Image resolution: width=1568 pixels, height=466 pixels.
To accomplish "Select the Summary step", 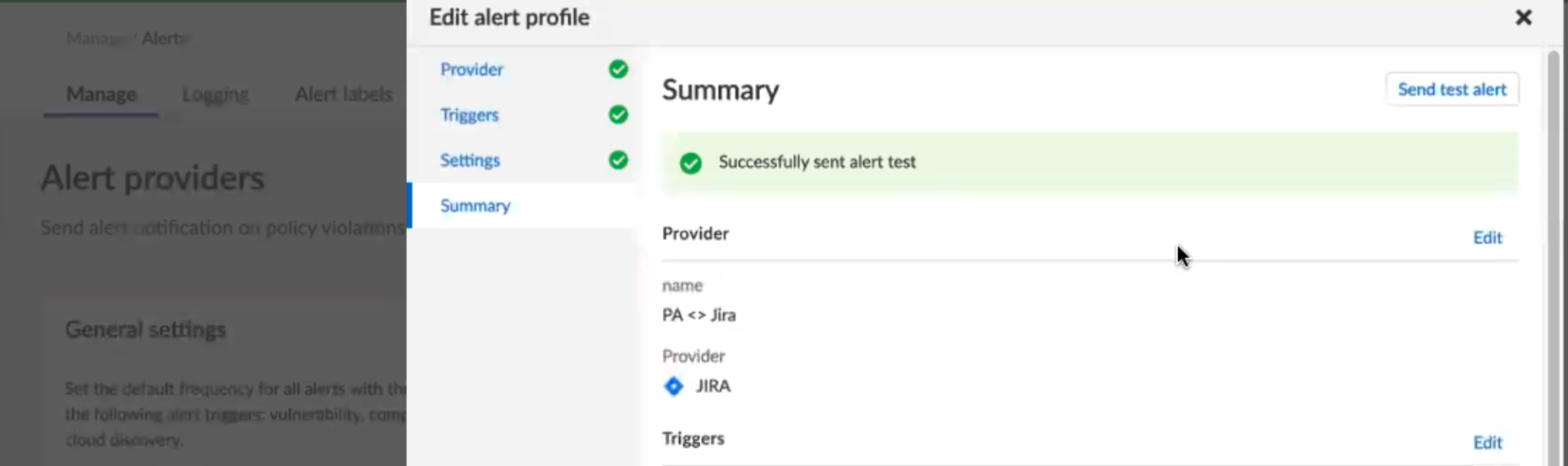I will [475, 206].
